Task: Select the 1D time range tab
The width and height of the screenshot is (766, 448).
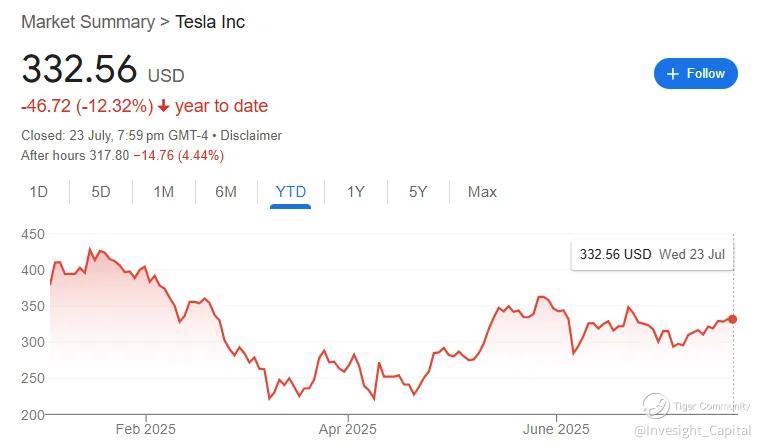Action: (38, 192)
